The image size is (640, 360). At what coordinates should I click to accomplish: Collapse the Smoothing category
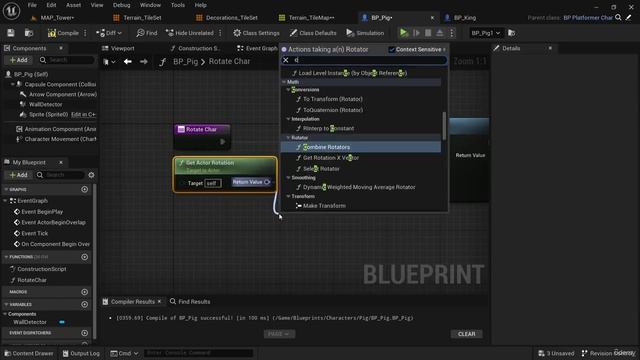click(x=288, y=178)
